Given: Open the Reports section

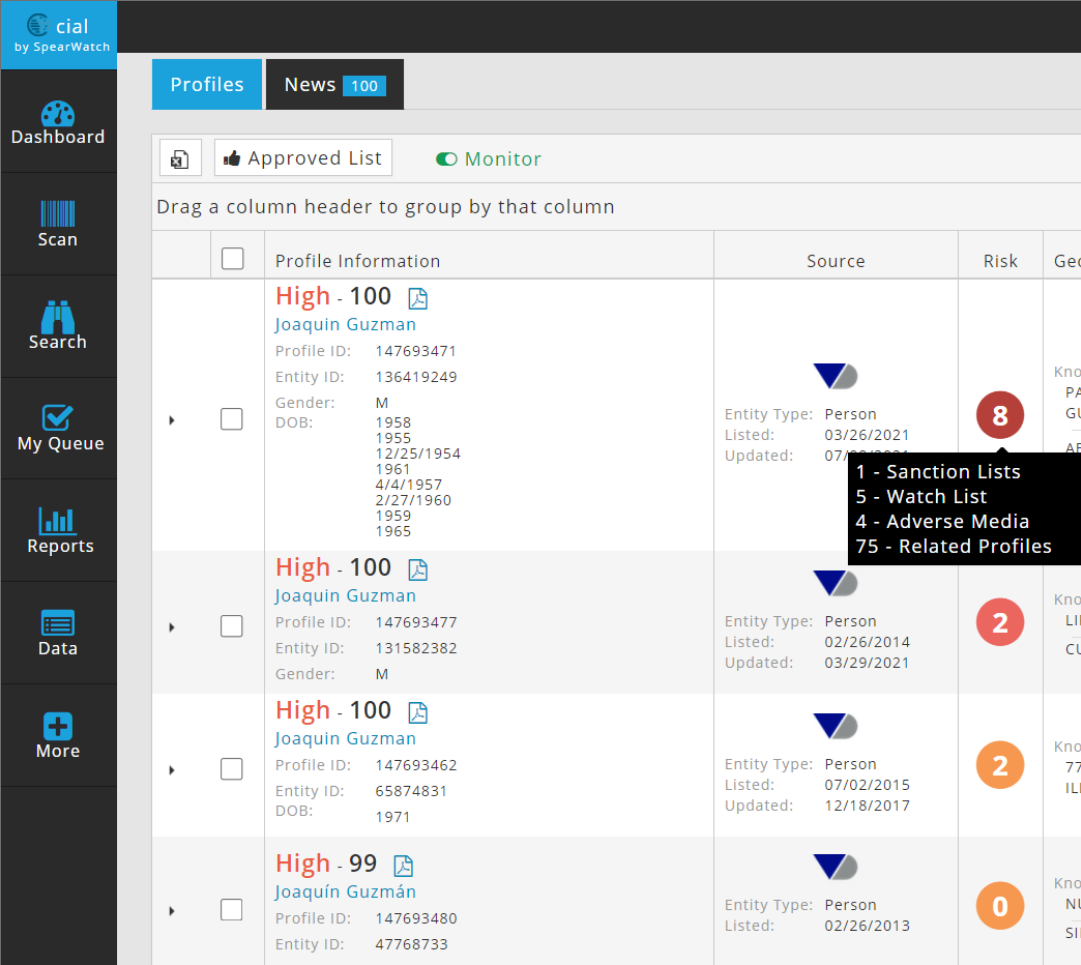Looking at the screenshot, I should coord(58,530).
